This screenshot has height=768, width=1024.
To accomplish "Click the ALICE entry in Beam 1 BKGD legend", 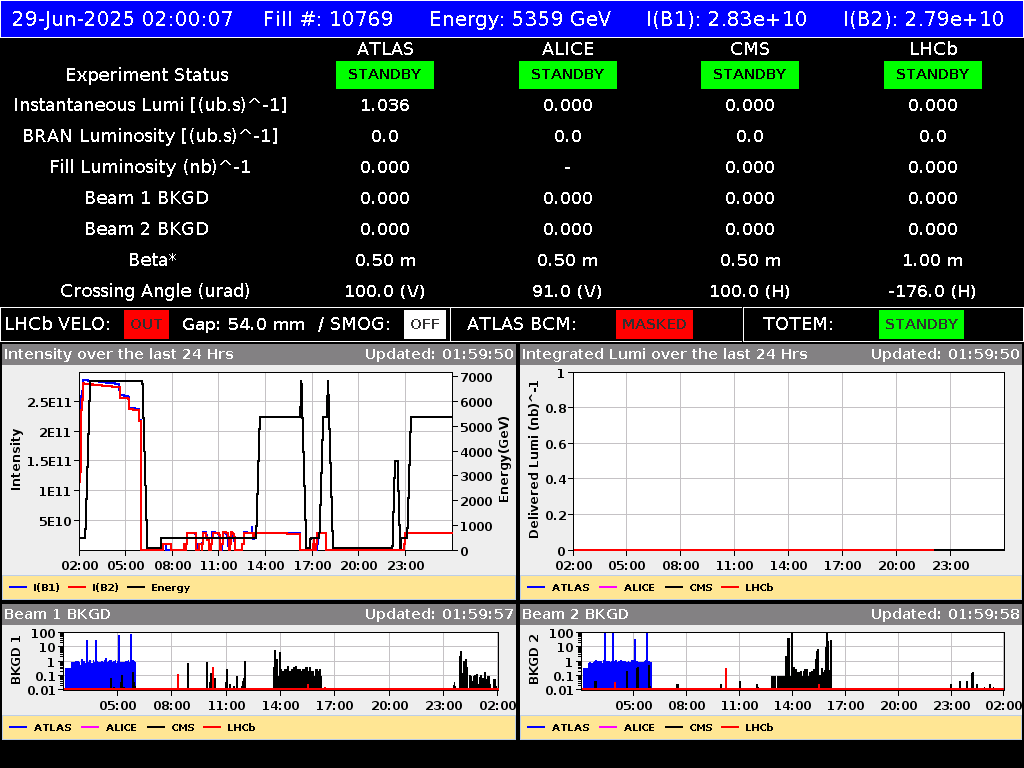I will click(107, 728).
